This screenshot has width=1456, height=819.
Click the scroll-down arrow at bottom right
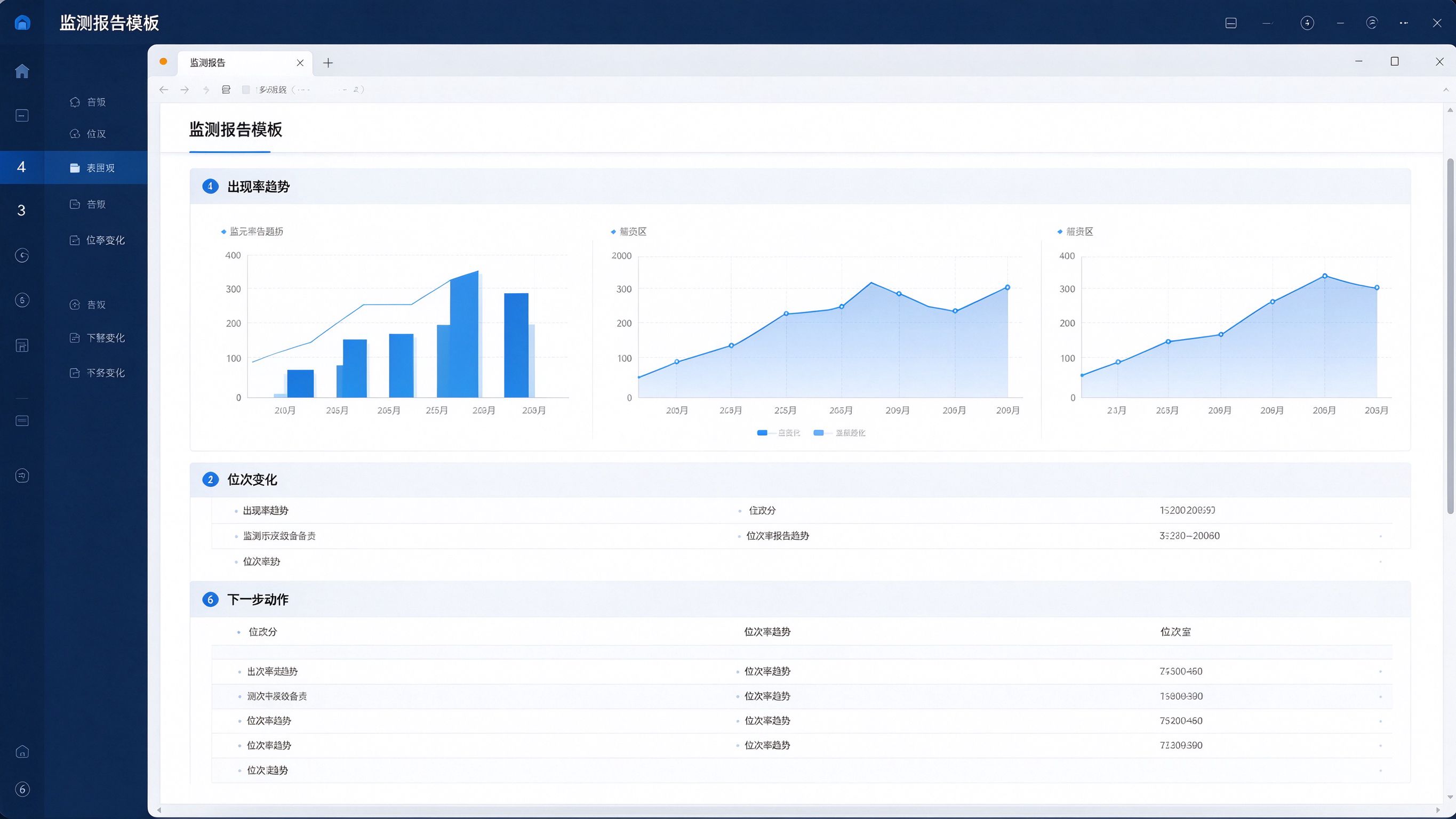pyautogui.click(x=1450, y=797)
